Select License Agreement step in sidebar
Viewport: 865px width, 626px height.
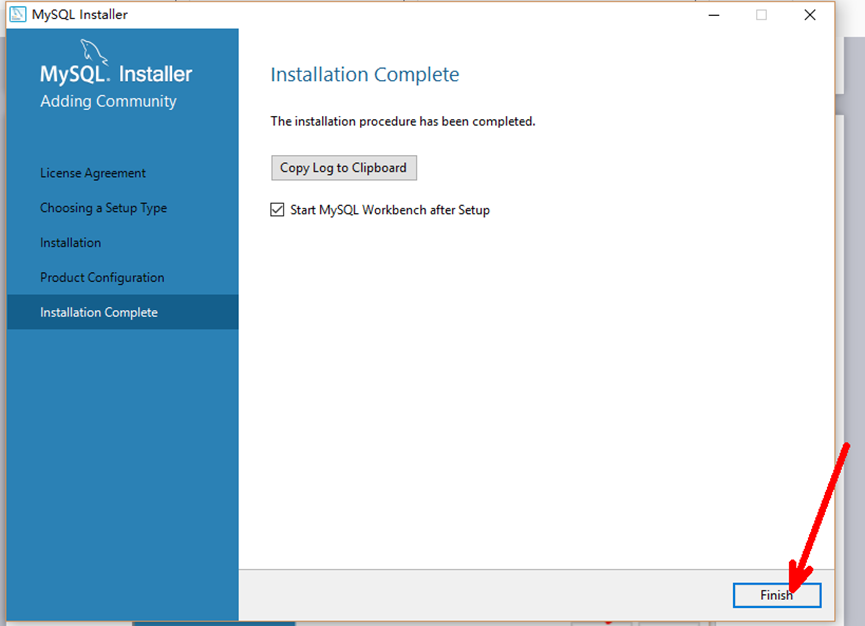93,173
